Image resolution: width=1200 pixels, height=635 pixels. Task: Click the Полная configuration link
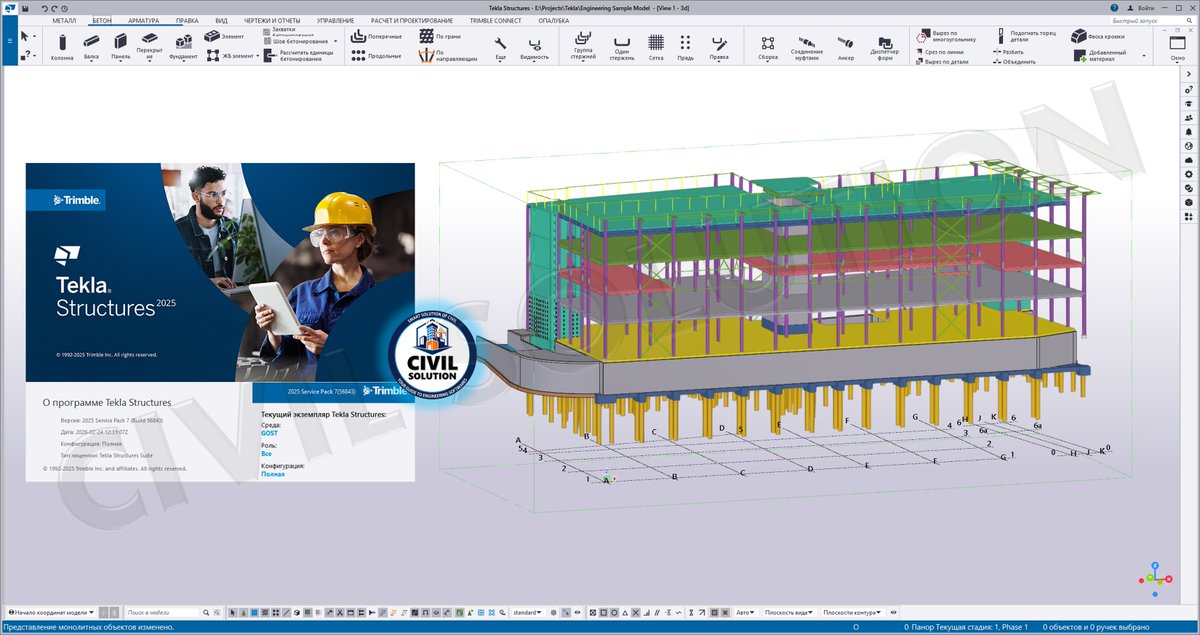coord(272,474)
